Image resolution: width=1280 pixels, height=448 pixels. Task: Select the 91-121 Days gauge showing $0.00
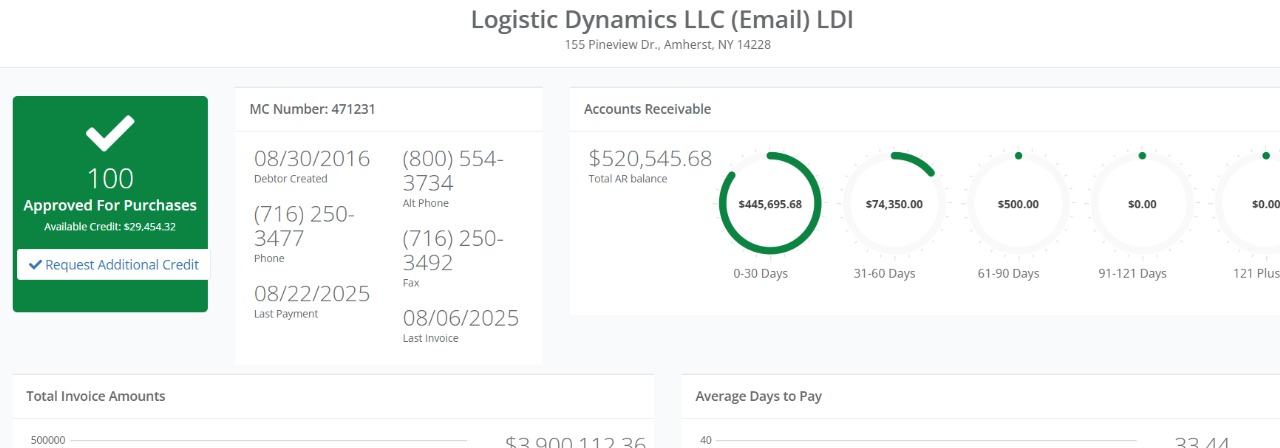[x=1142, y=204]
